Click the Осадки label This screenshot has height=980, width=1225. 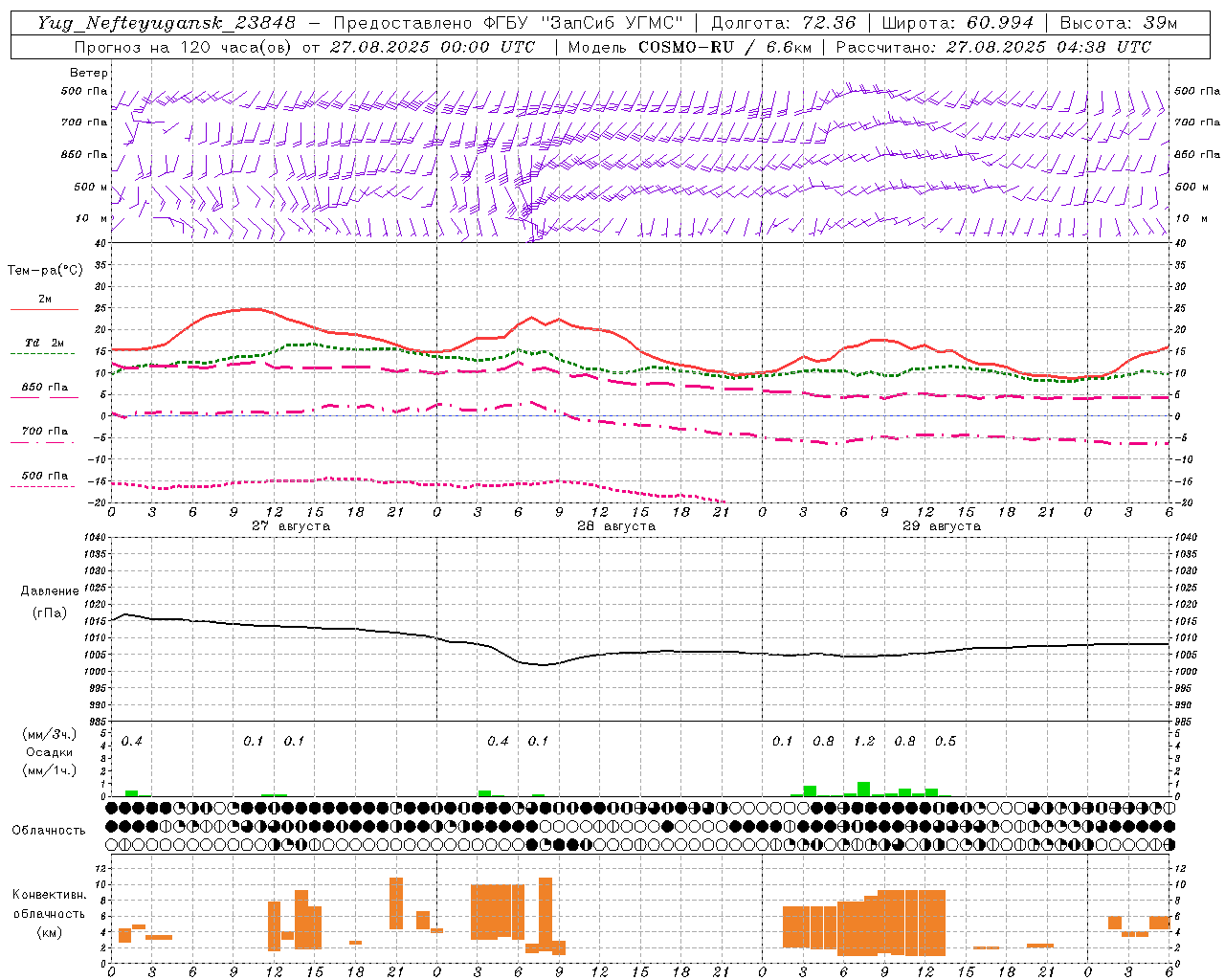coord(50,752)
